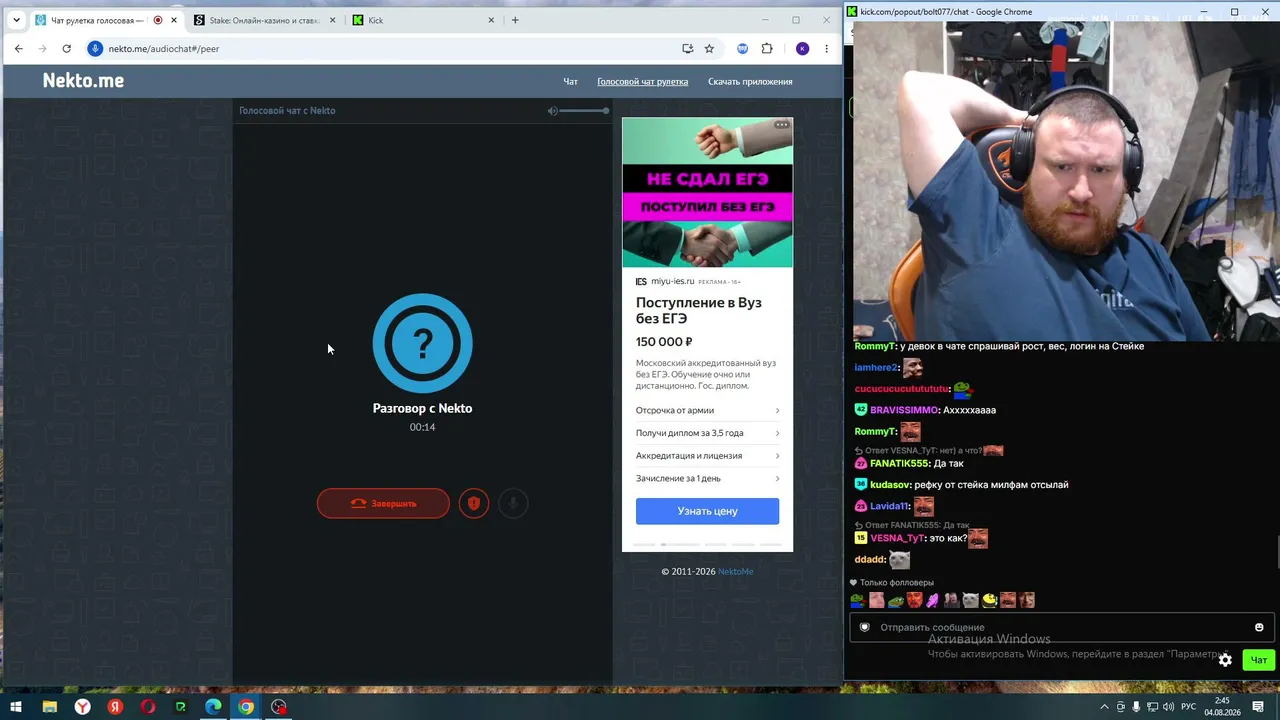Bookmark this page with the star icon
1280x720 pixels.
[709, 48]
